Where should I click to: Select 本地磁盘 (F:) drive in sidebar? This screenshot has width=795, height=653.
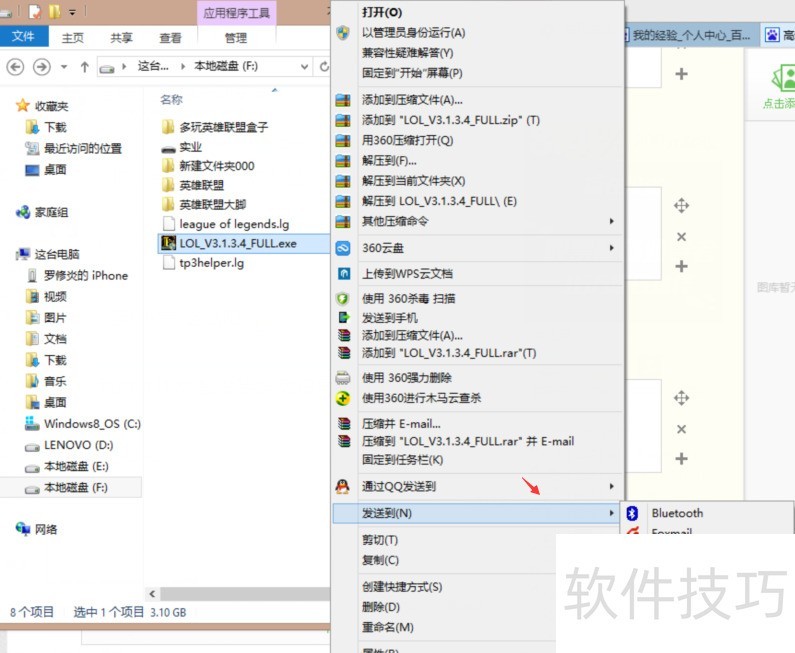coord(76,488)
